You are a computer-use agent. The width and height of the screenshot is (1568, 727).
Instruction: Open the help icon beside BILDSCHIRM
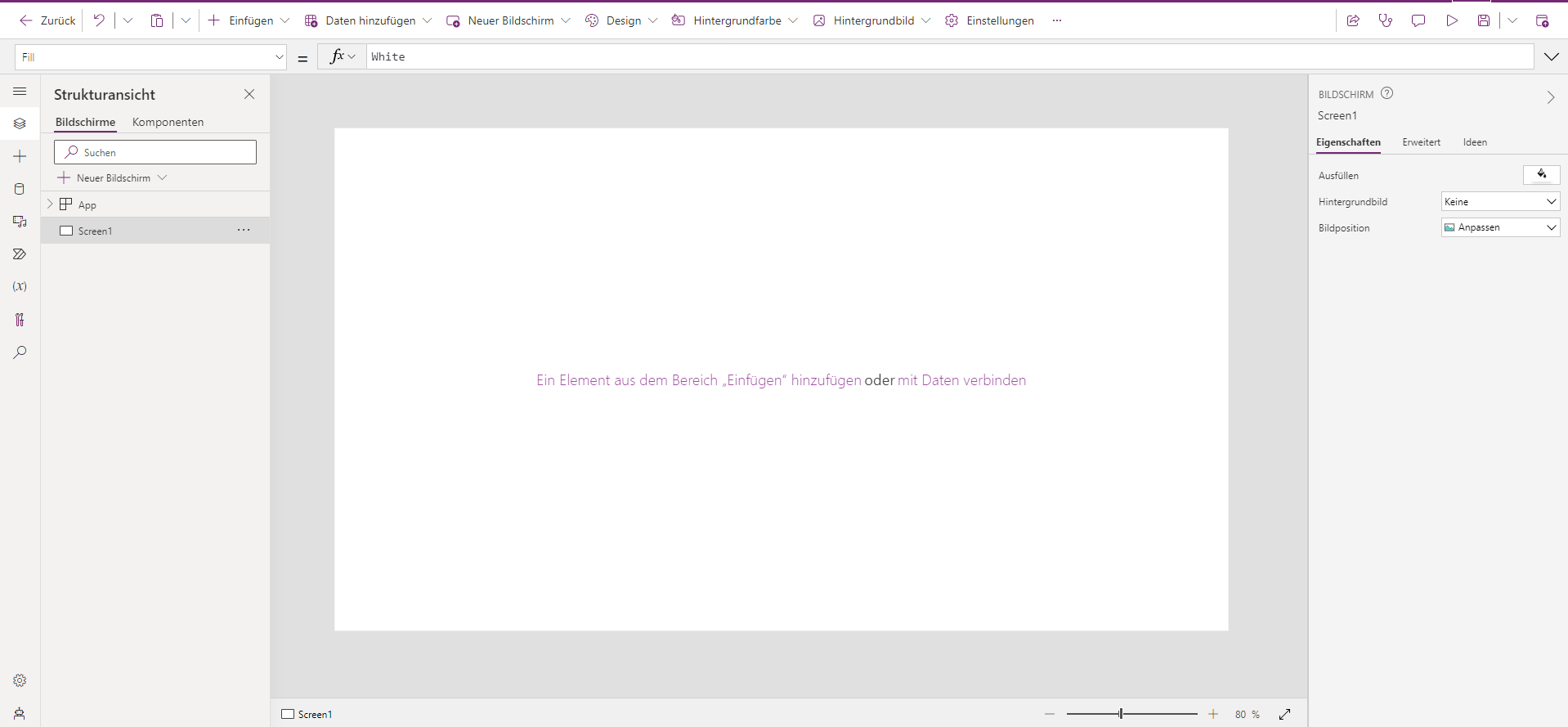(x=1387, y=93)
